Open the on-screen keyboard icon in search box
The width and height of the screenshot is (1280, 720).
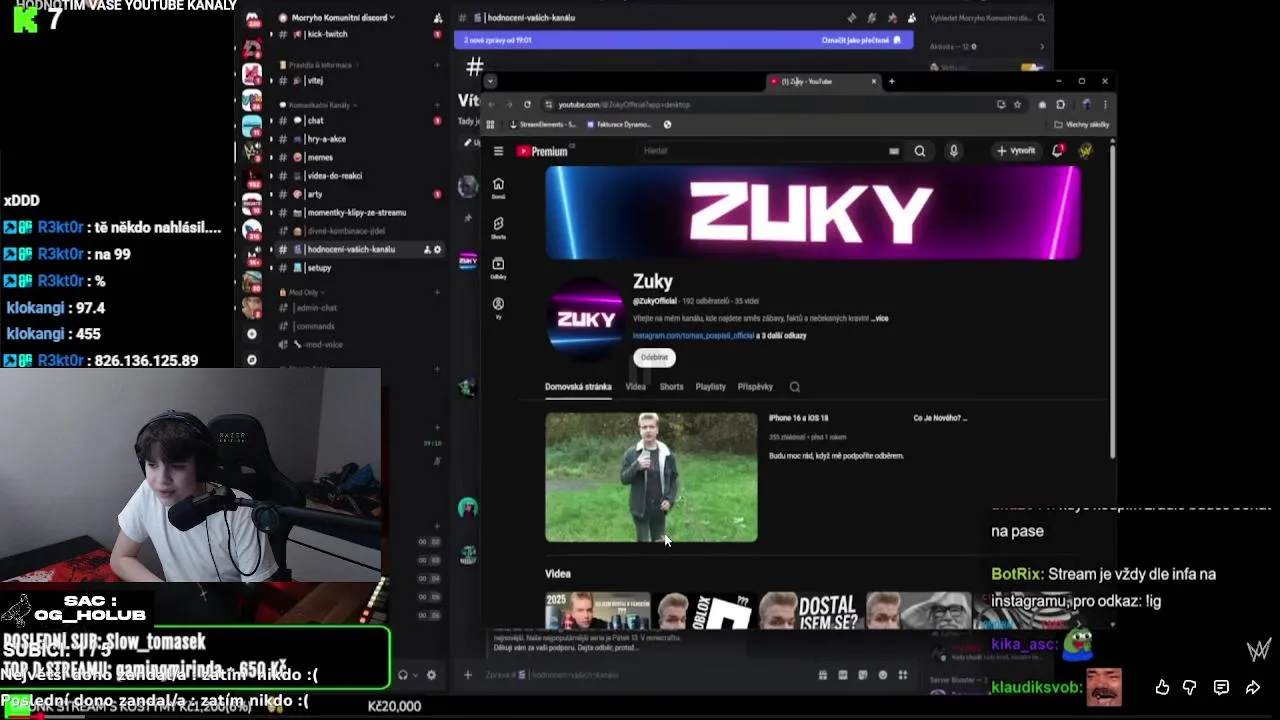tap(894, 151)
